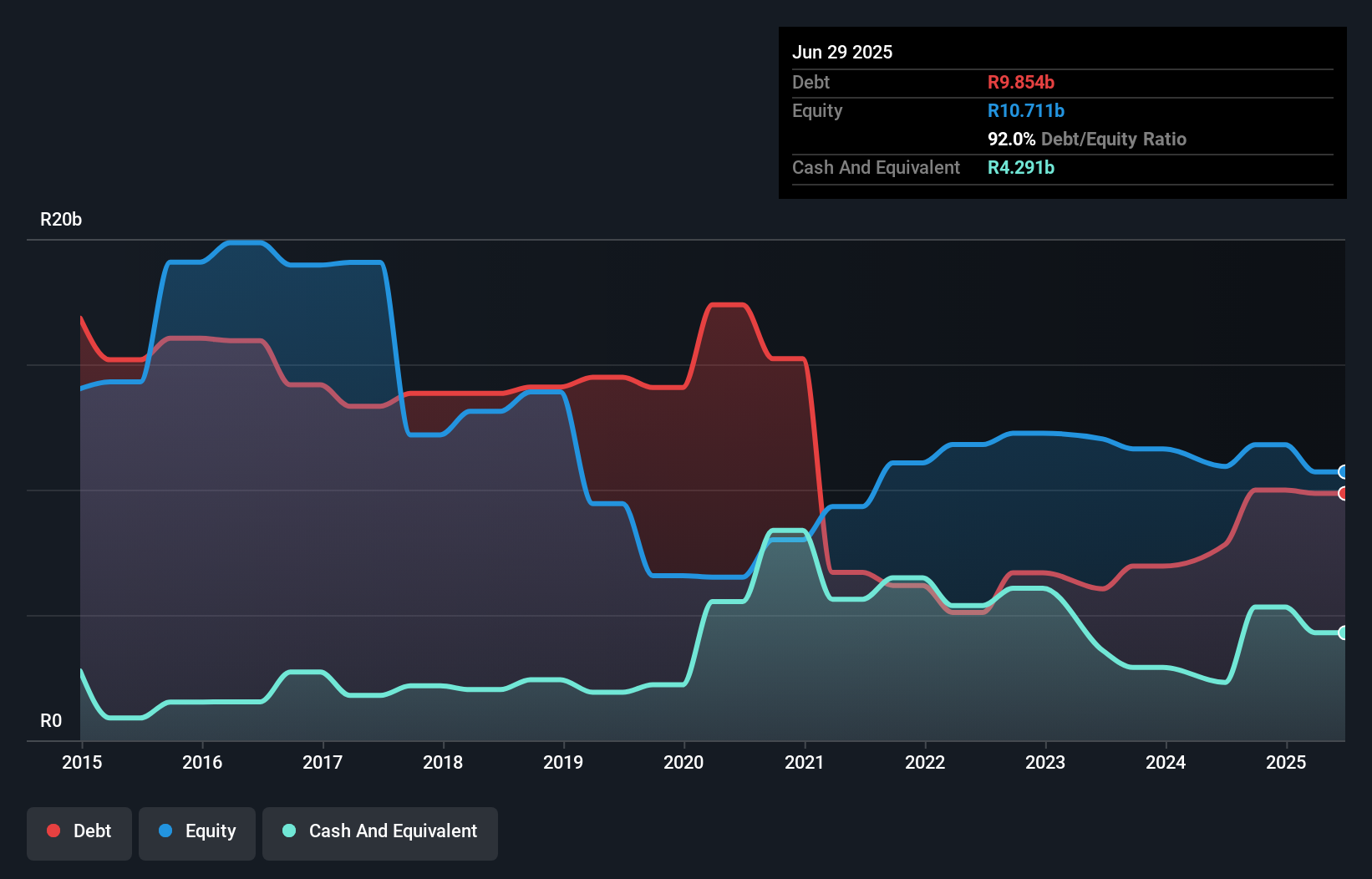Screen dimensions: 1372x879
Task: Click the Jun 29 2025 tooltip date
Action: [x=842, y=52]
